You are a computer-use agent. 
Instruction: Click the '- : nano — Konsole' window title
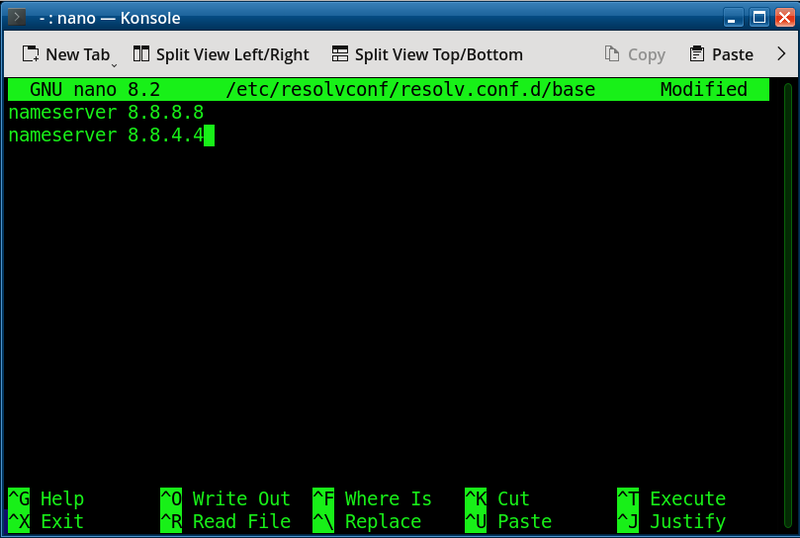pyautogui.click(x=110, y=18)
